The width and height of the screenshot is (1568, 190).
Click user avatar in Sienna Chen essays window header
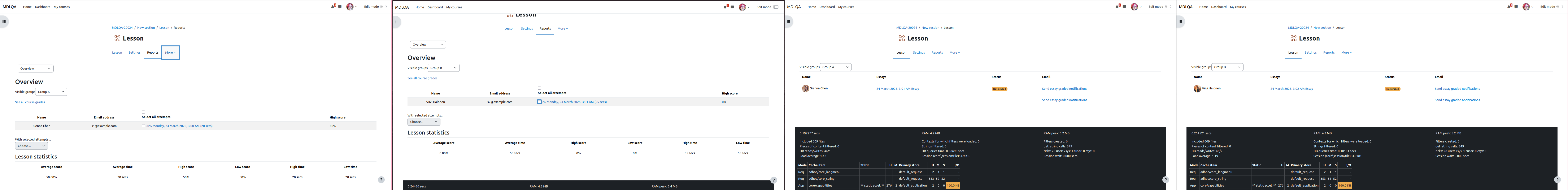[1135, 7]
